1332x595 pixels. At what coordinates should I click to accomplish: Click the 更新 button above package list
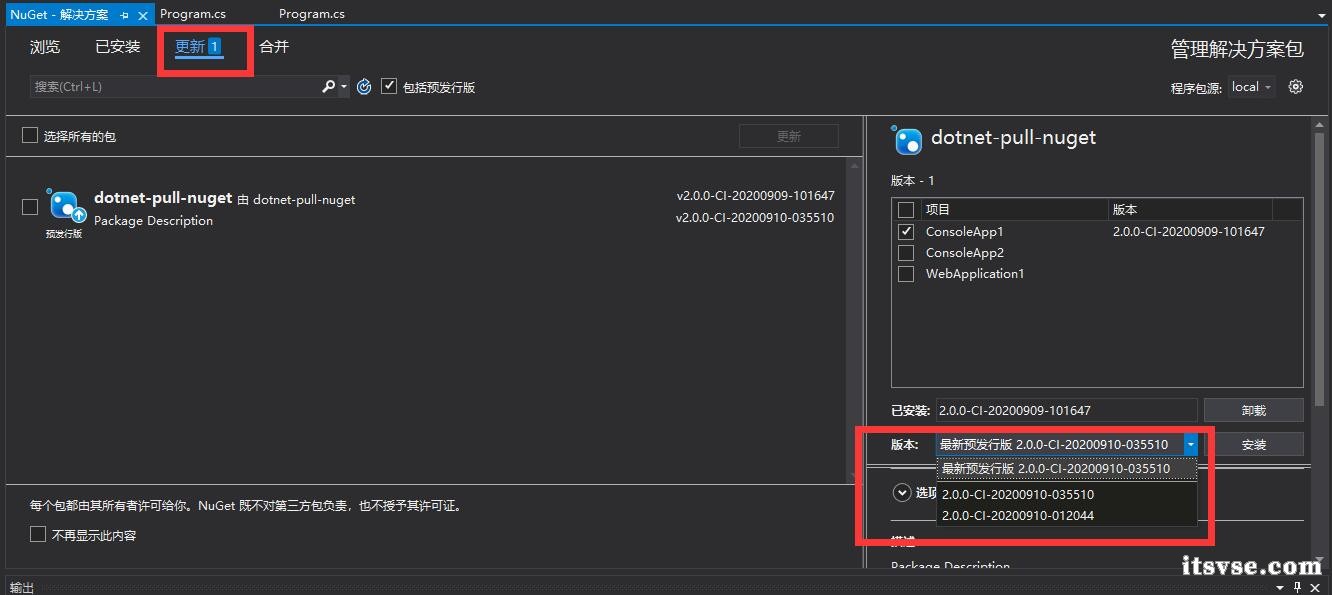click(789, 136)
